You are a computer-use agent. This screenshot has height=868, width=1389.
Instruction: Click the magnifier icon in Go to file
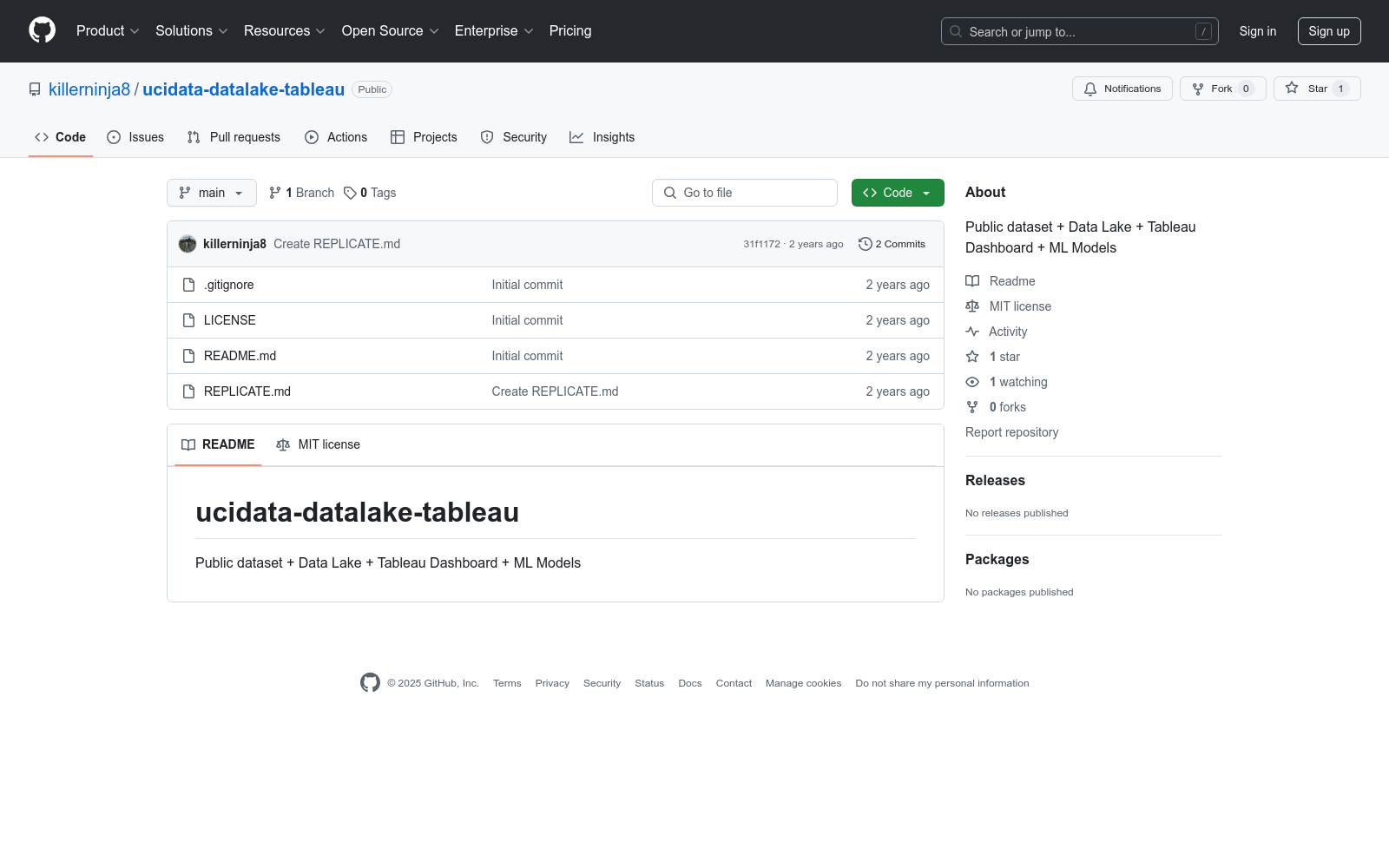click(x=670, y=193)
